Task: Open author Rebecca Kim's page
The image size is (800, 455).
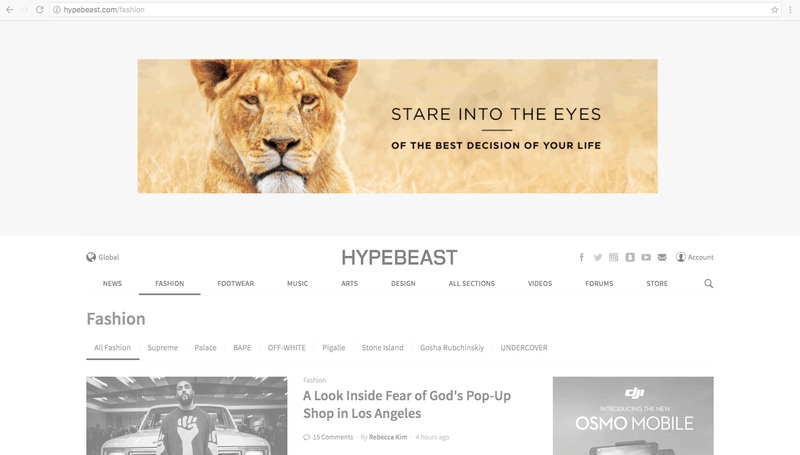Action: click(x=388, y=437)
